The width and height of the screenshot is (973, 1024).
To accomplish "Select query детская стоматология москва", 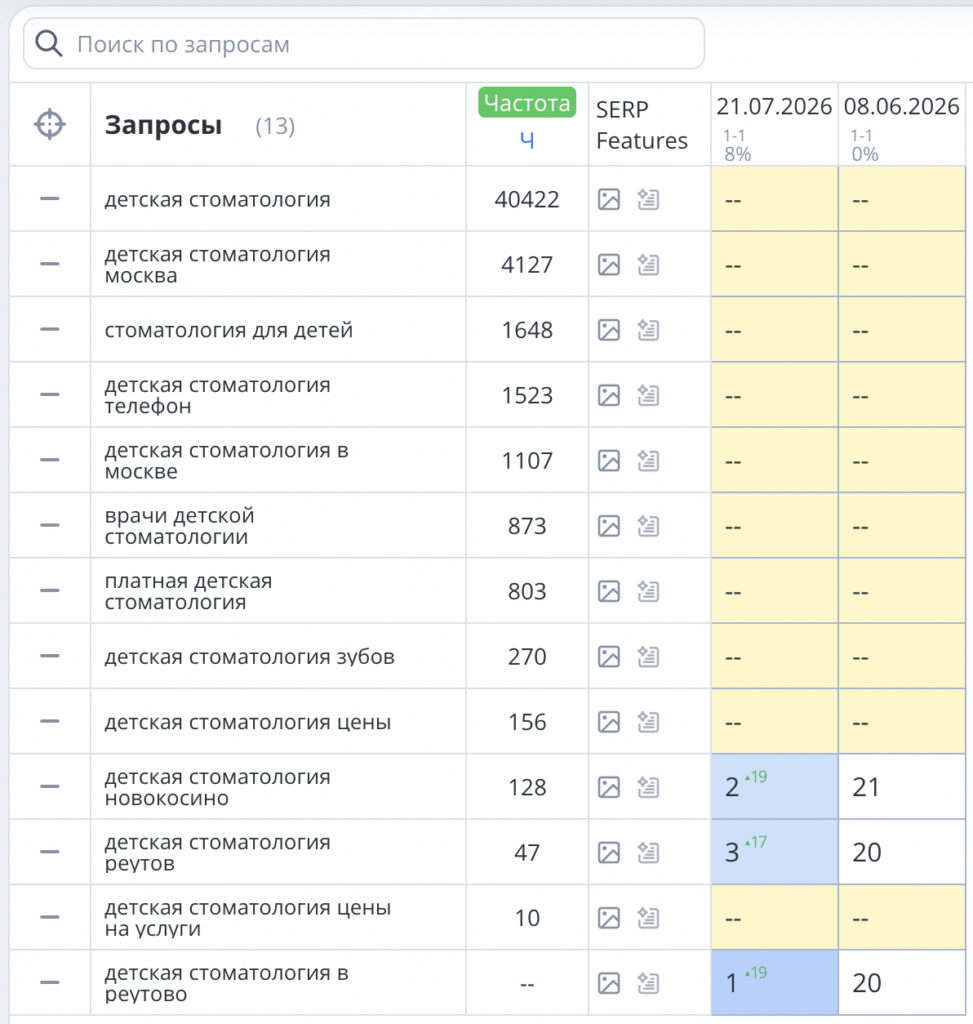I will coord(217,264).
